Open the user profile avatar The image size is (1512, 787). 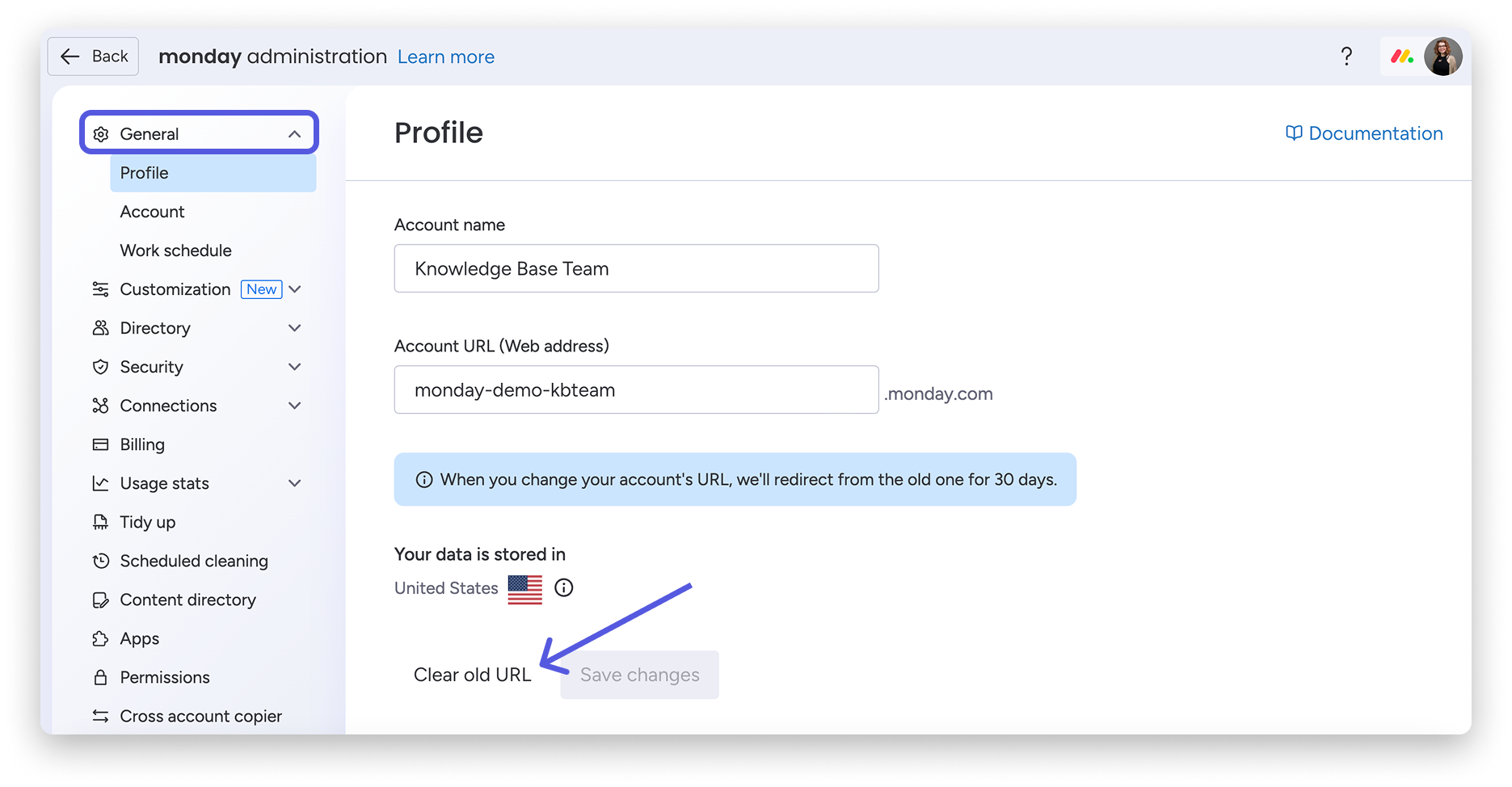coord(1443,57)
